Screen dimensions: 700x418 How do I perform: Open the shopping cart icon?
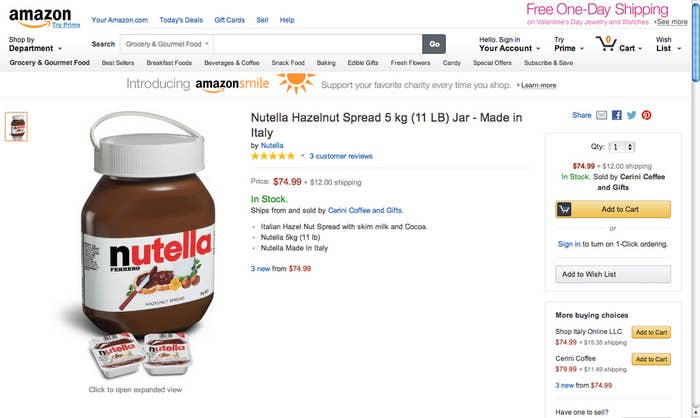606,44
